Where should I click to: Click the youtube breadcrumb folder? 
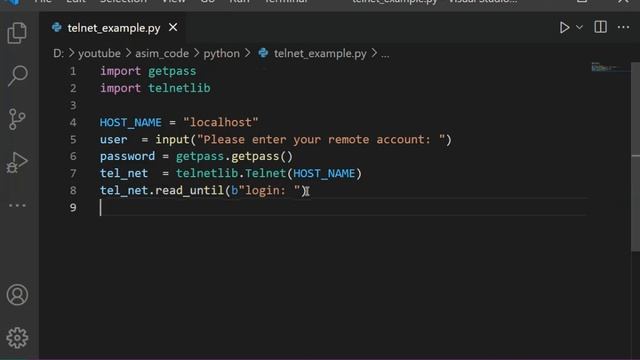coord(99,53)
